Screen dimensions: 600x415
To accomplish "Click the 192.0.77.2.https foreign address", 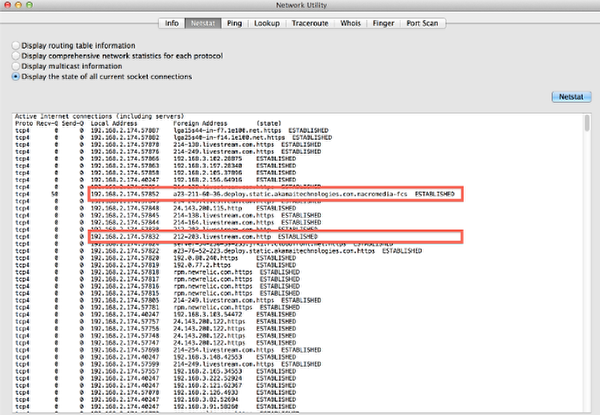I will (202, 265).
